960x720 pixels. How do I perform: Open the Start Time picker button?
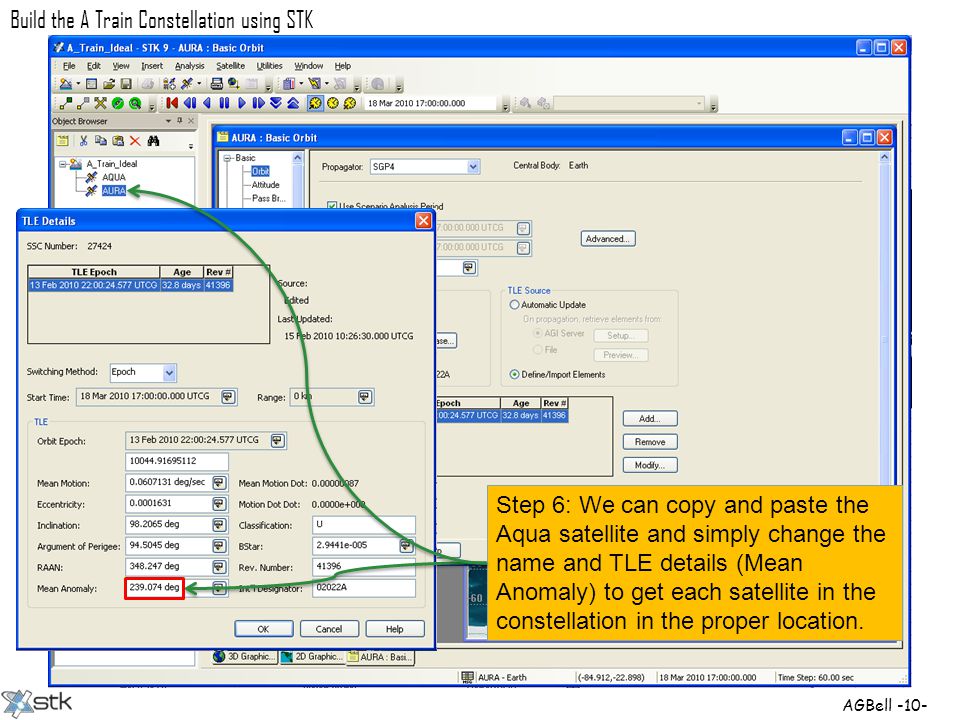(228, 397)
